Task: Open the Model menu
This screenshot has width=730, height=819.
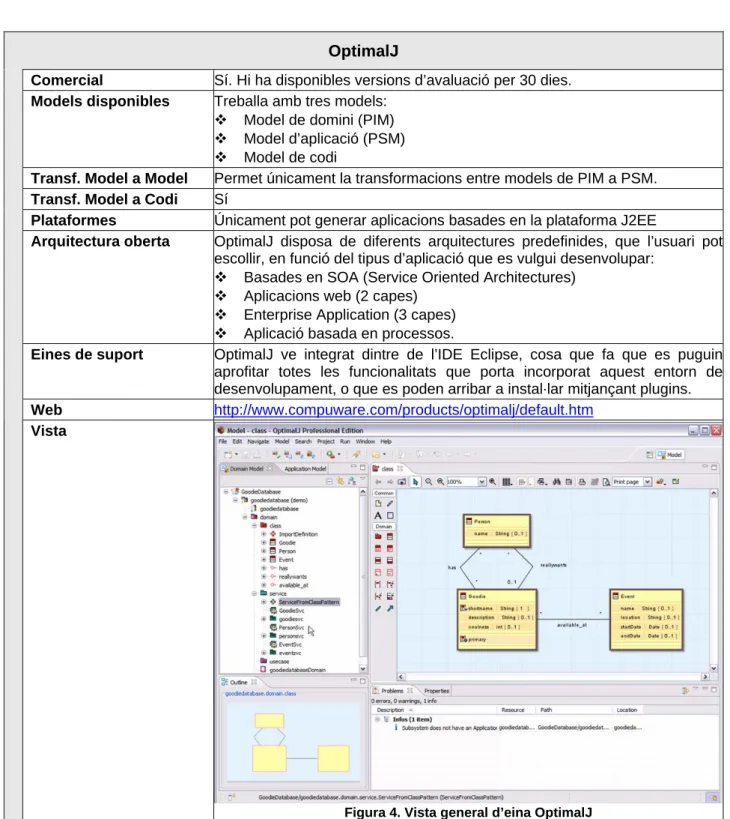Action: pyautogui.click(x=282, y=442)
